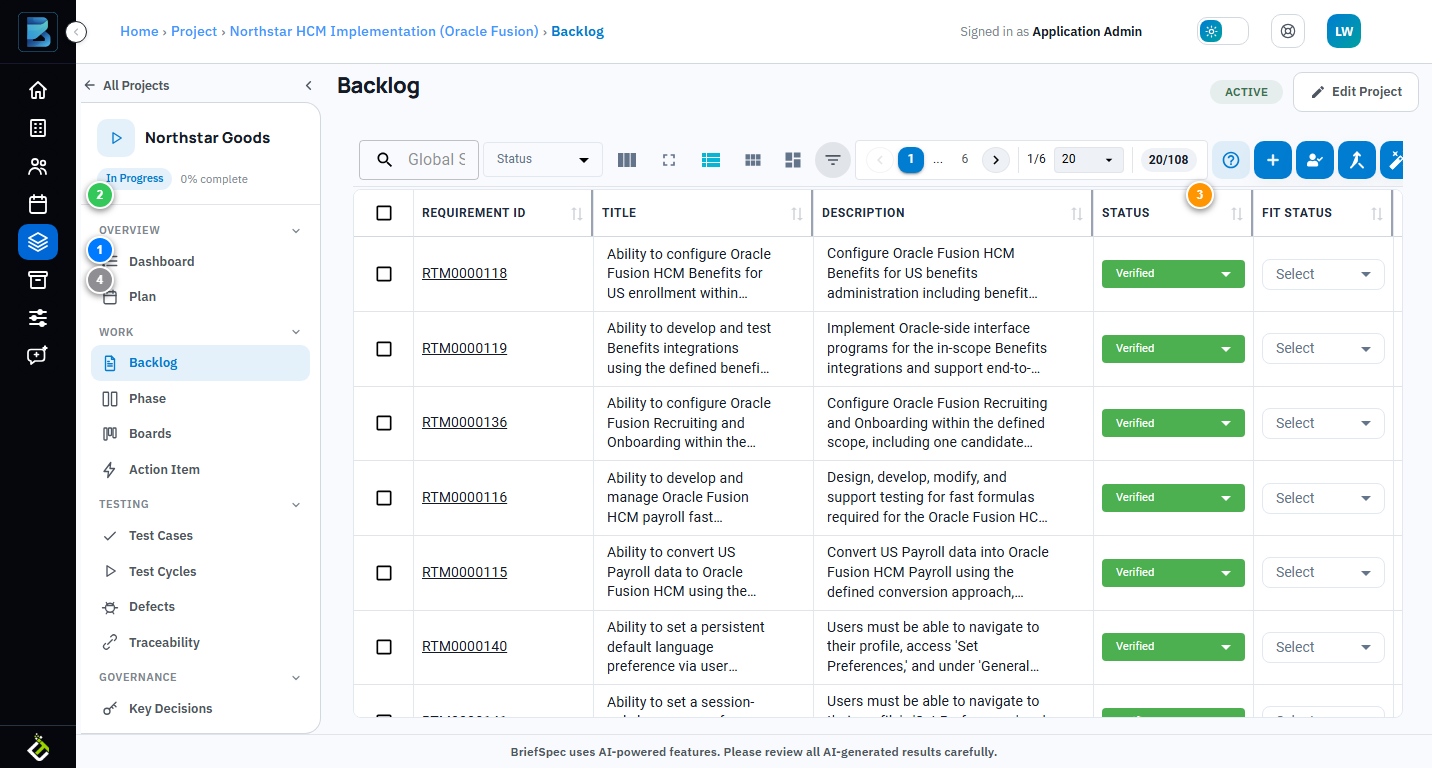The height and width of the screenshot is (768, 1432).
Task: Collapse project sidebar with chevron next to All Projects
Action: coord(309,86)
